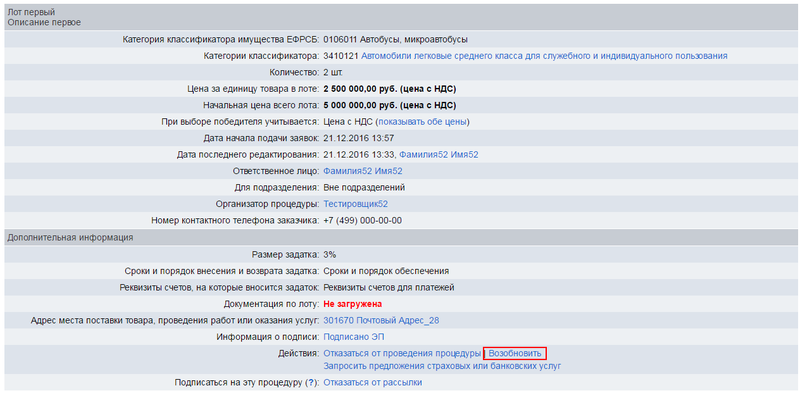Click label 'Номер контактного телефона заказчика'
Image resolution: width=800 pixels, height=393 pixels.
pyautogui.click(x=236, y=220)
